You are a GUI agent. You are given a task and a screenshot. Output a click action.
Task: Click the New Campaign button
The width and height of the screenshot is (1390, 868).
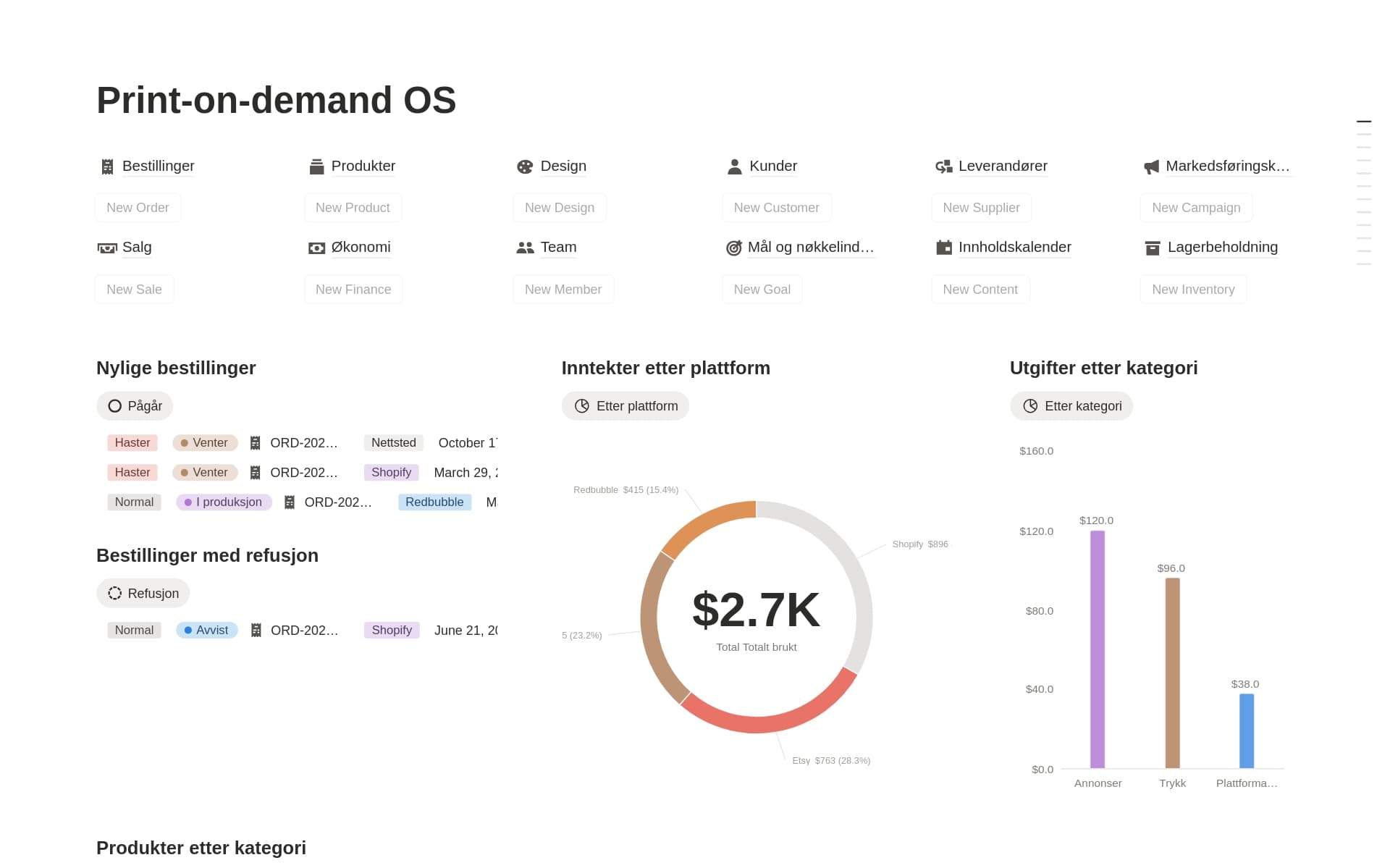(1196, 208)
